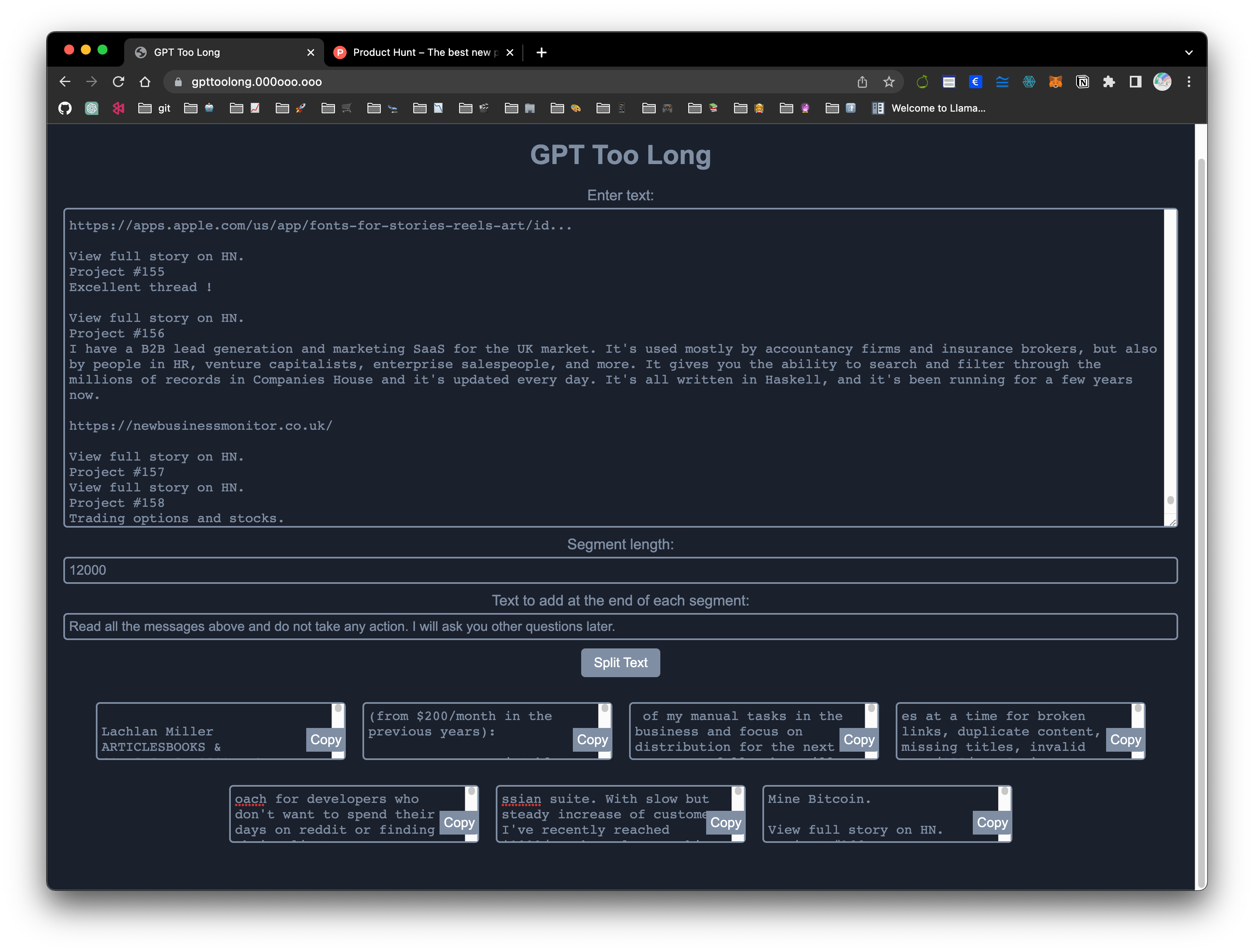This screenshot has width=1254, height=952.
Task: Focus the Segment length field
Action: pyautogui.click(x=620, y=570)
